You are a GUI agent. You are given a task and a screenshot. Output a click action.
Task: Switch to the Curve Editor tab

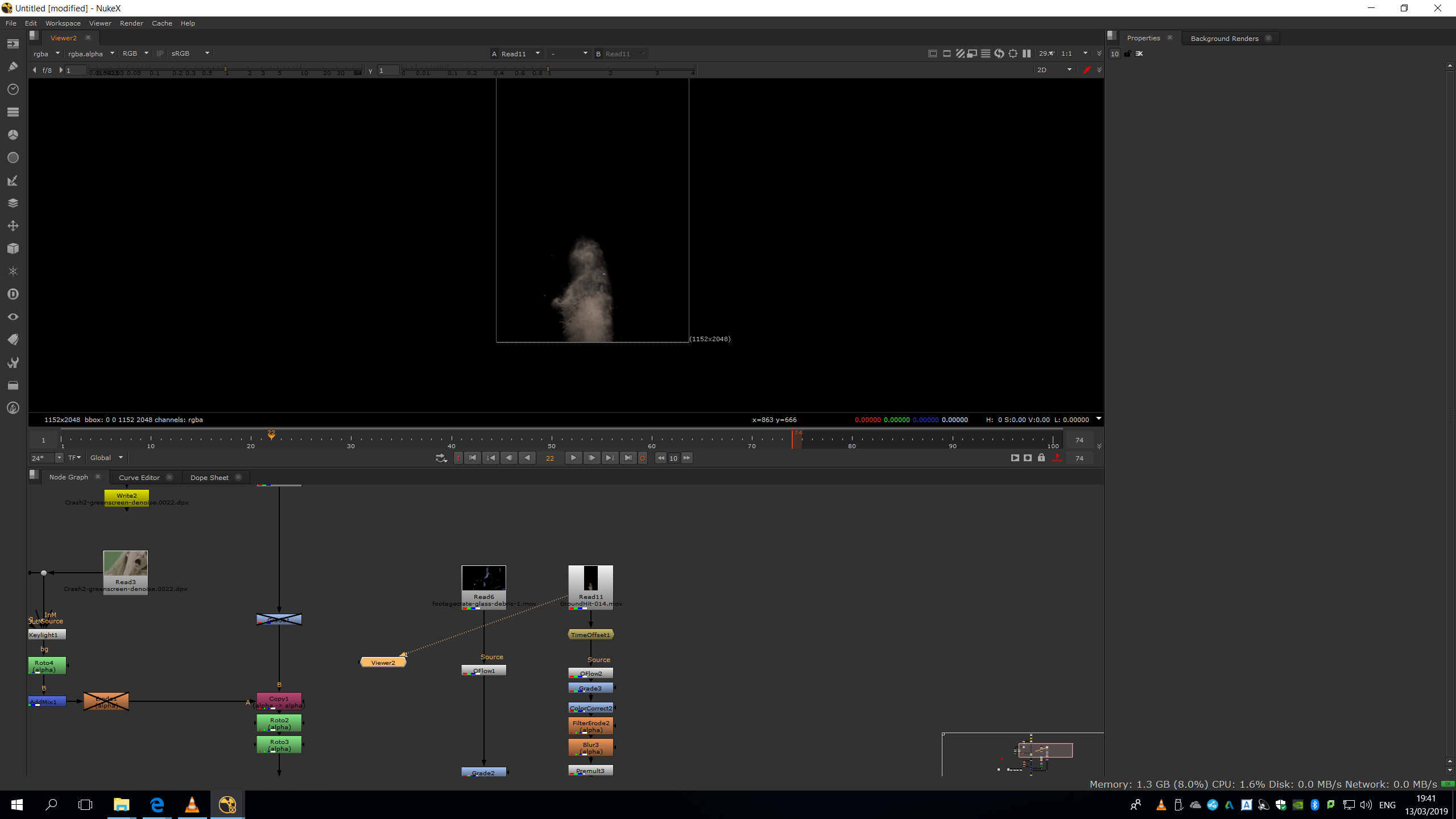(x=139, y=478)
